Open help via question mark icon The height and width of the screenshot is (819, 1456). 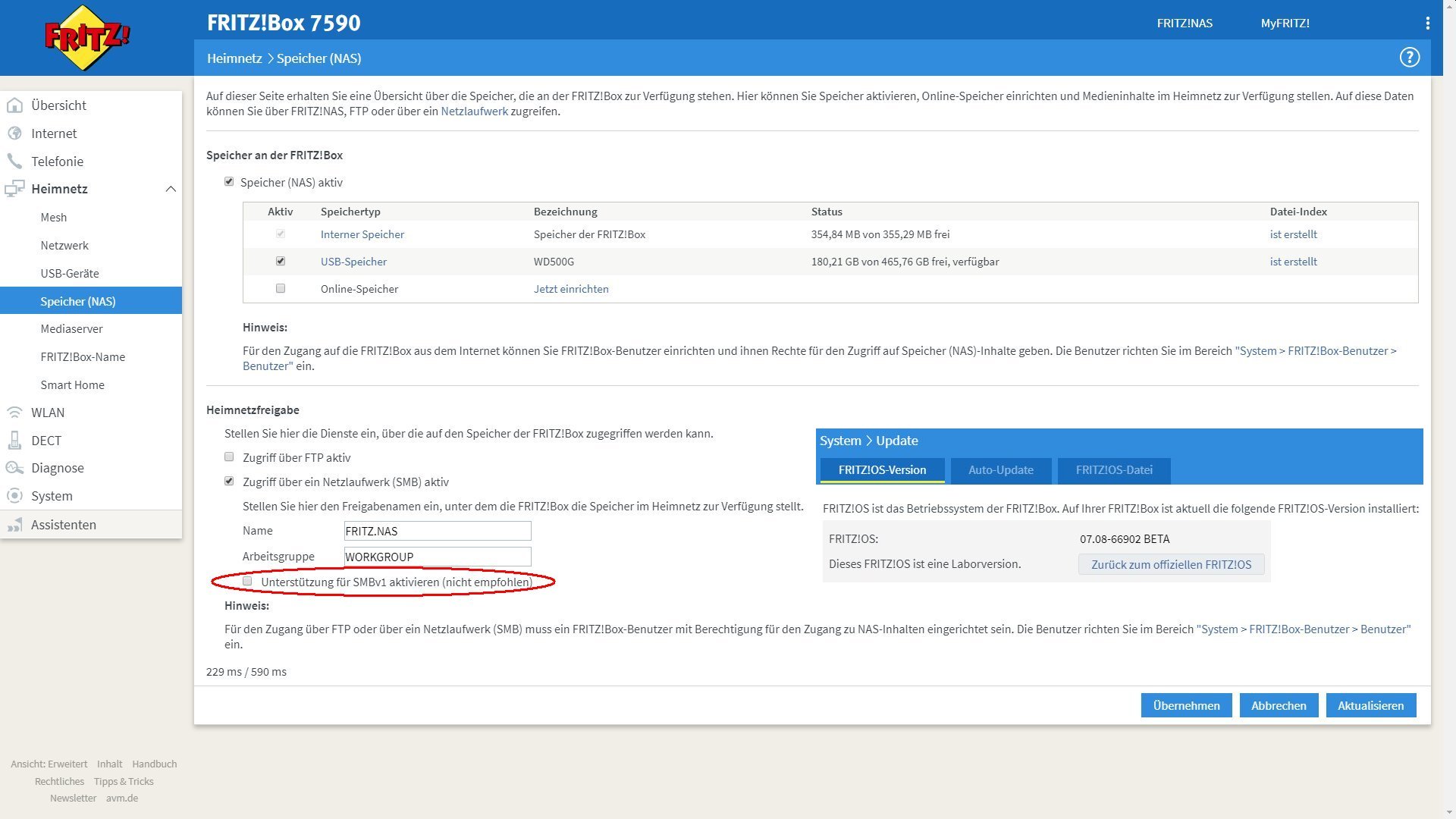click(1409, 58)
